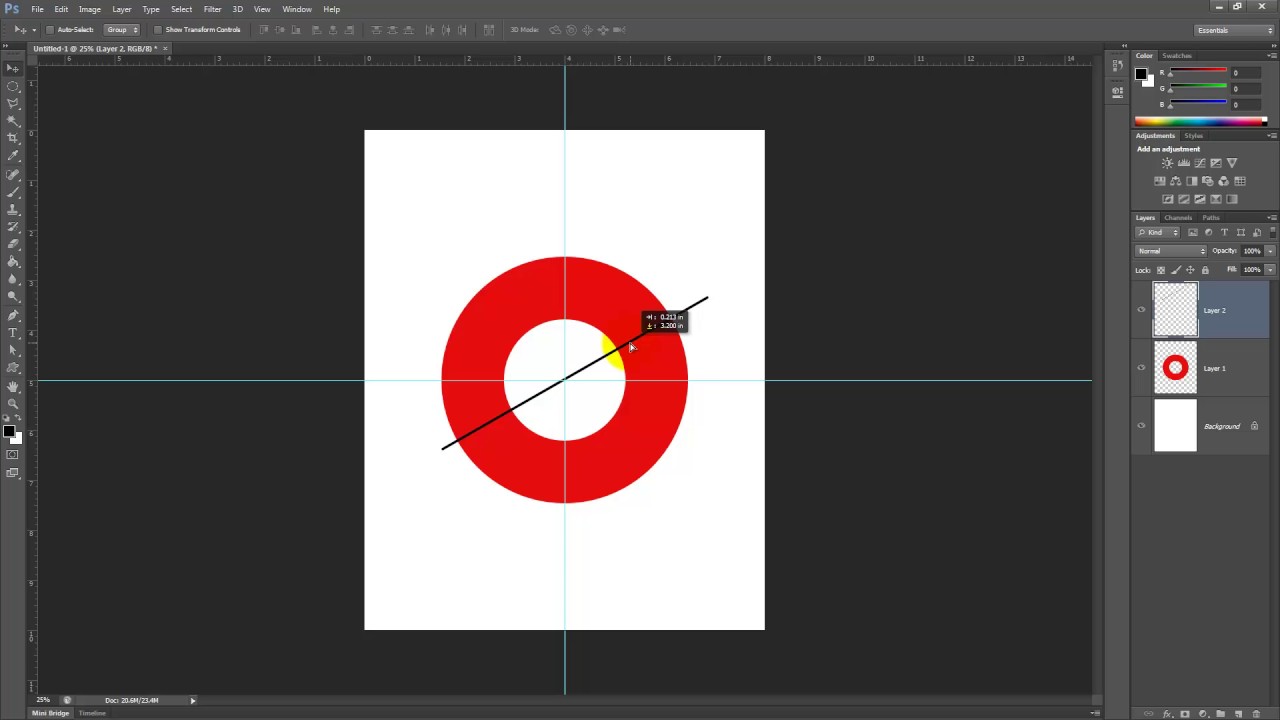Select the Path Selection tool

[12, 351]
